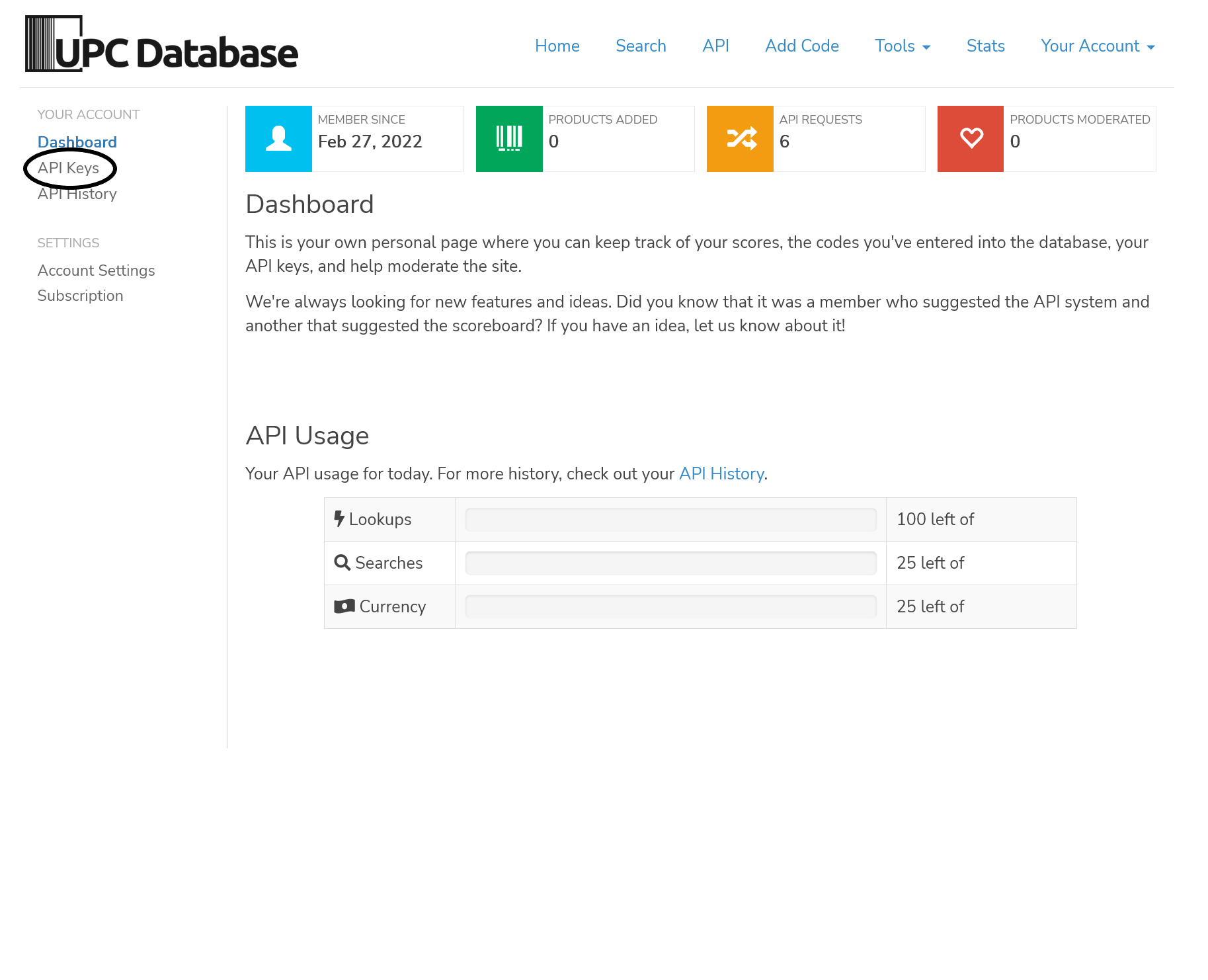Click the Lookups usage progress bar
Viewport: 1208px width, 980px height.
pos(670,519)
